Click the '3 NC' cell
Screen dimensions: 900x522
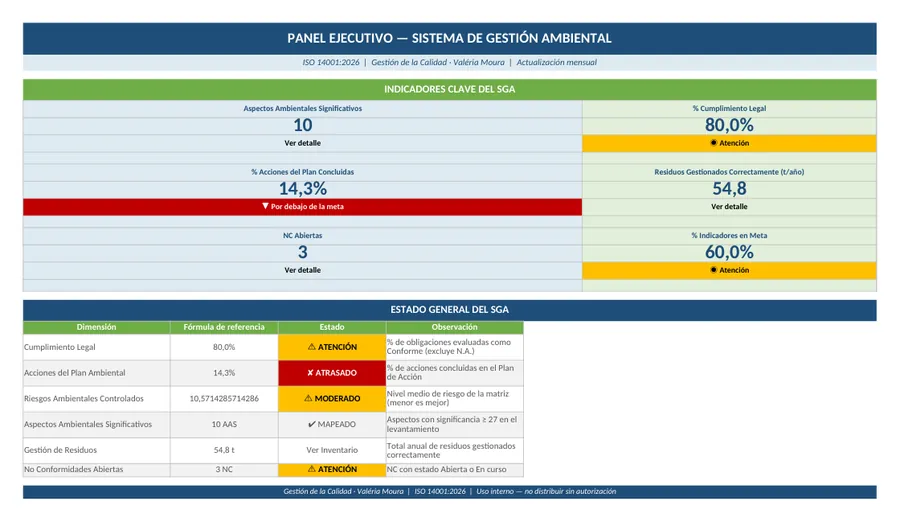click(224, 470)
